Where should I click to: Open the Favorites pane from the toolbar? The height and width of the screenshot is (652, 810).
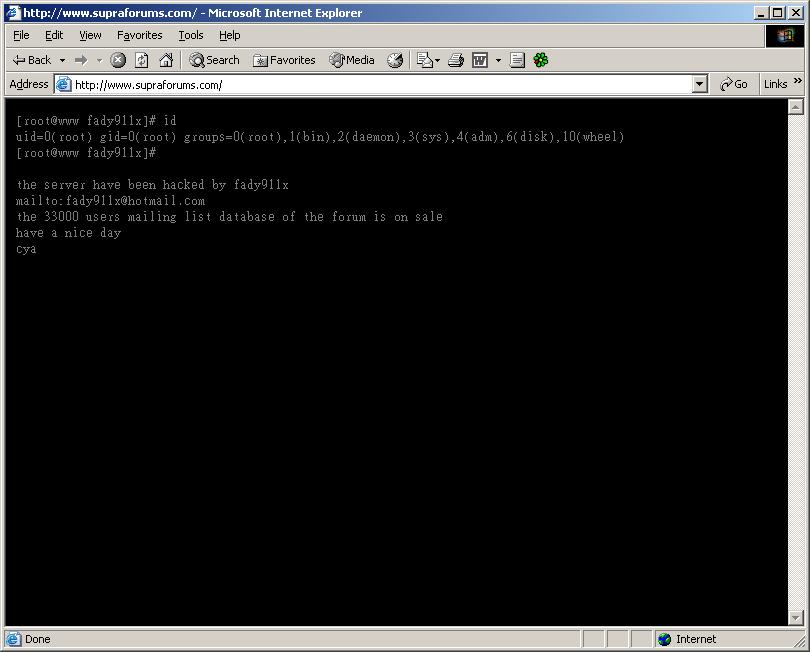coord(284,60)
